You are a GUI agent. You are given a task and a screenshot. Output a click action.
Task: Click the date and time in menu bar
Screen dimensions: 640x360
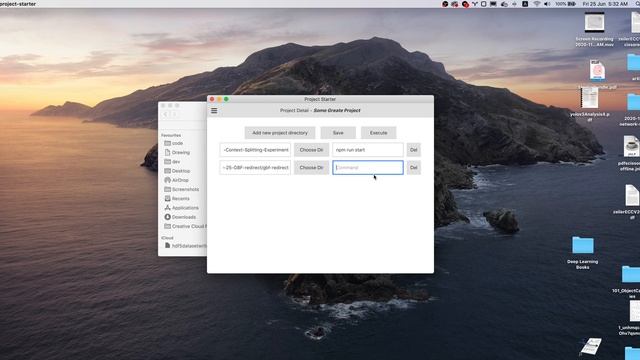click(605, 4)
